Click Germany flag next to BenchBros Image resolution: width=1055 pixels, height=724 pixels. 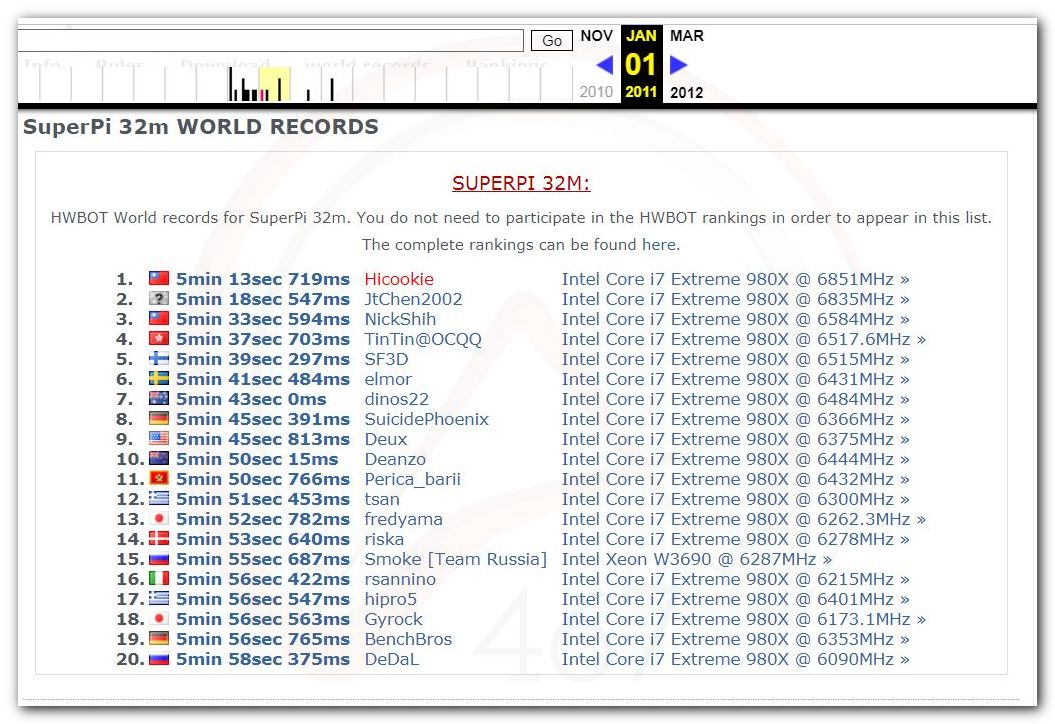click(159, 638)
